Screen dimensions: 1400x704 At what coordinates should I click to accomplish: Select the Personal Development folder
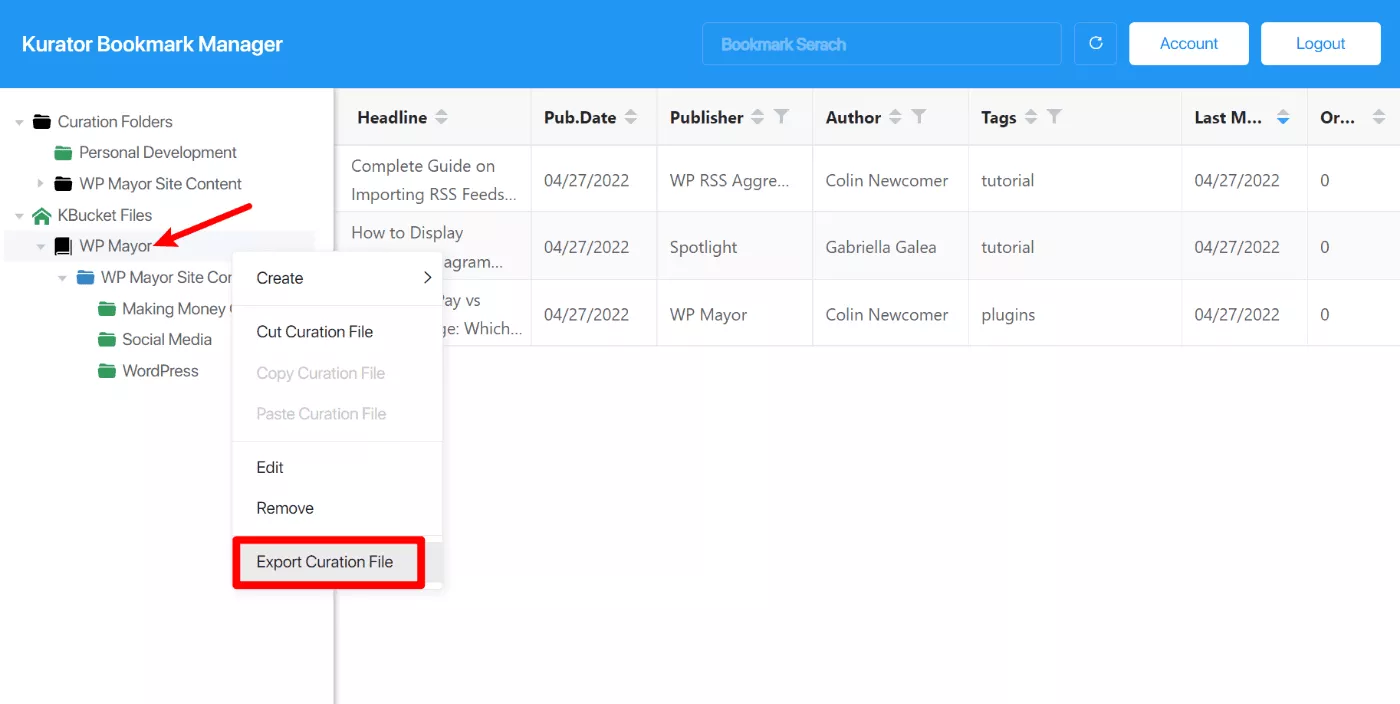pyautogui.click(x=158, y=153)
